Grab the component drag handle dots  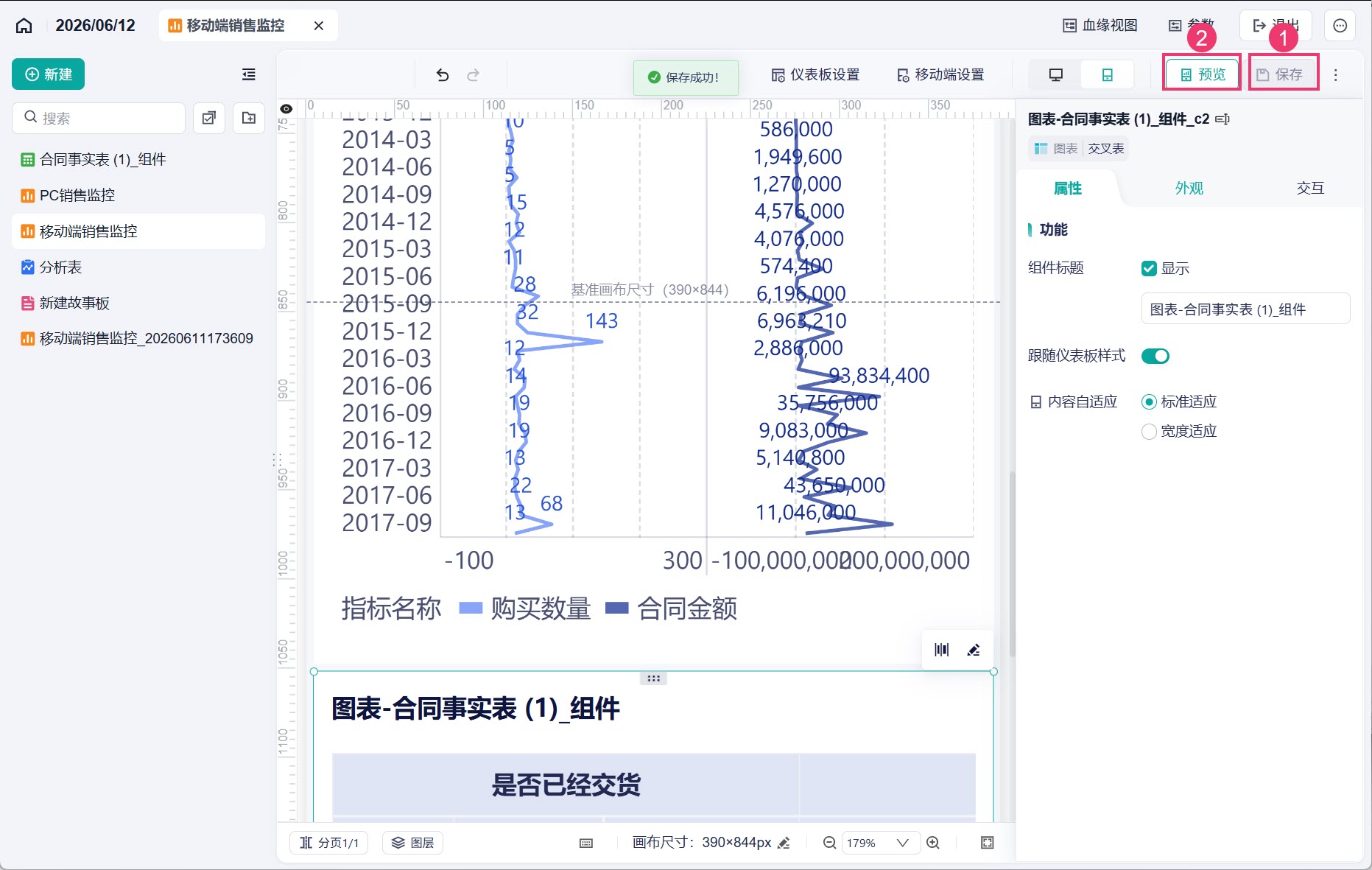[x=653, y=678]
